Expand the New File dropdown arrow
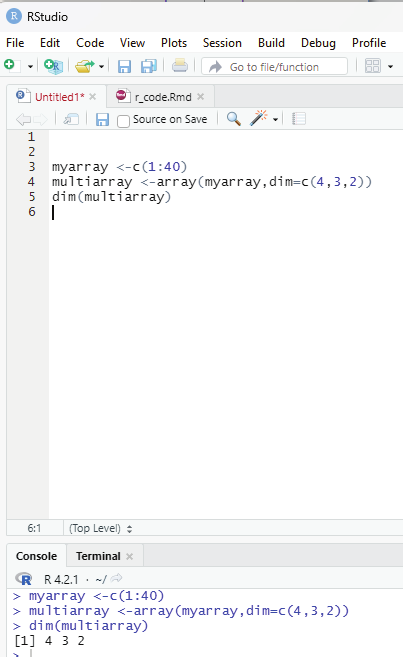This screenshot has width=403, height=657. (x=30, y=66)
